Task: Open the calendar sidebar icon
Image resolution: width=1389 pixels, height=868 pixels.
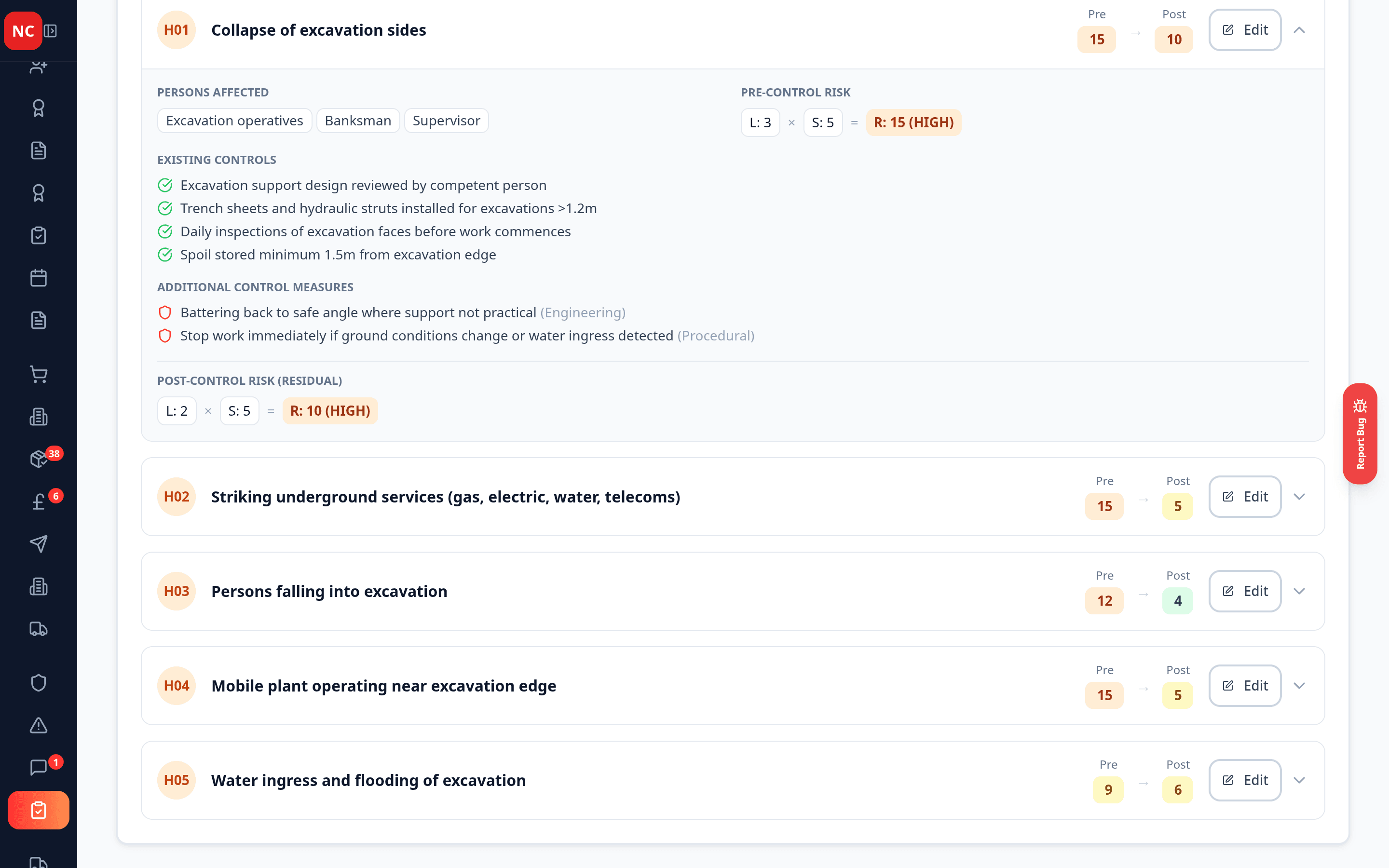Action: (39, 278)
